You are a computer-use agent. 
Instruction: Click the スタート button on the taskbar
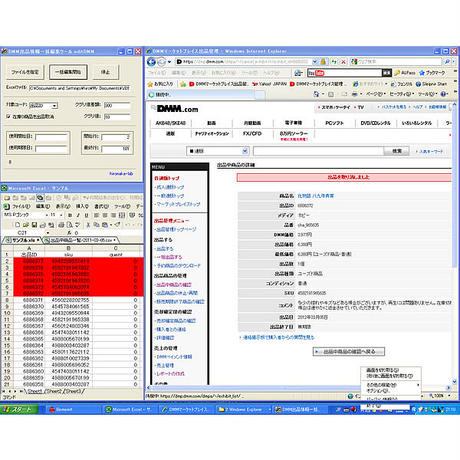[19, 409]
